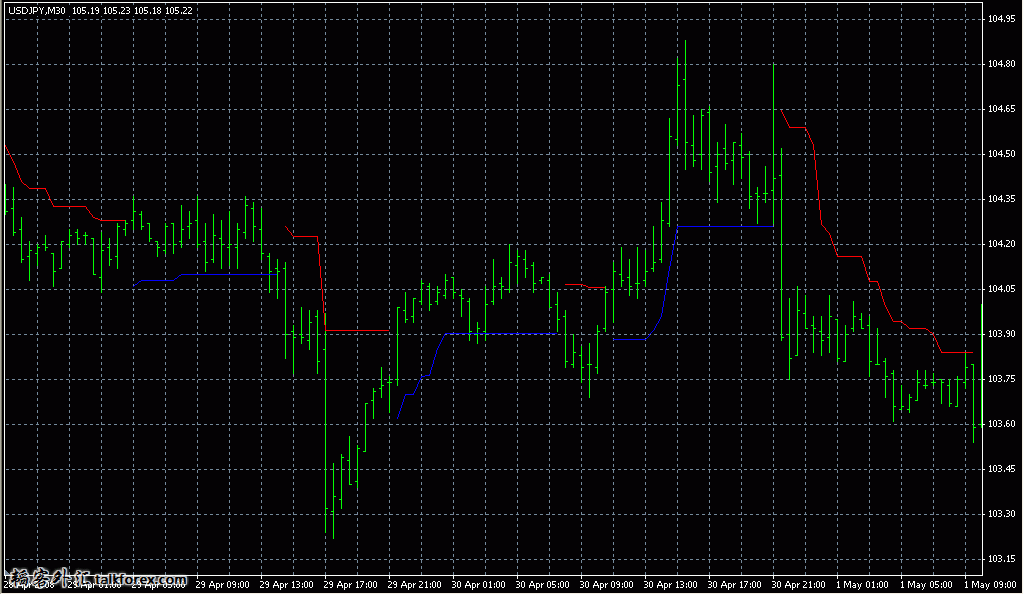Viewport: 1024px width, 594px height.
Task: Select the 104.80 price axis label
Action: pyautogui.click(x=1001, y=64)
